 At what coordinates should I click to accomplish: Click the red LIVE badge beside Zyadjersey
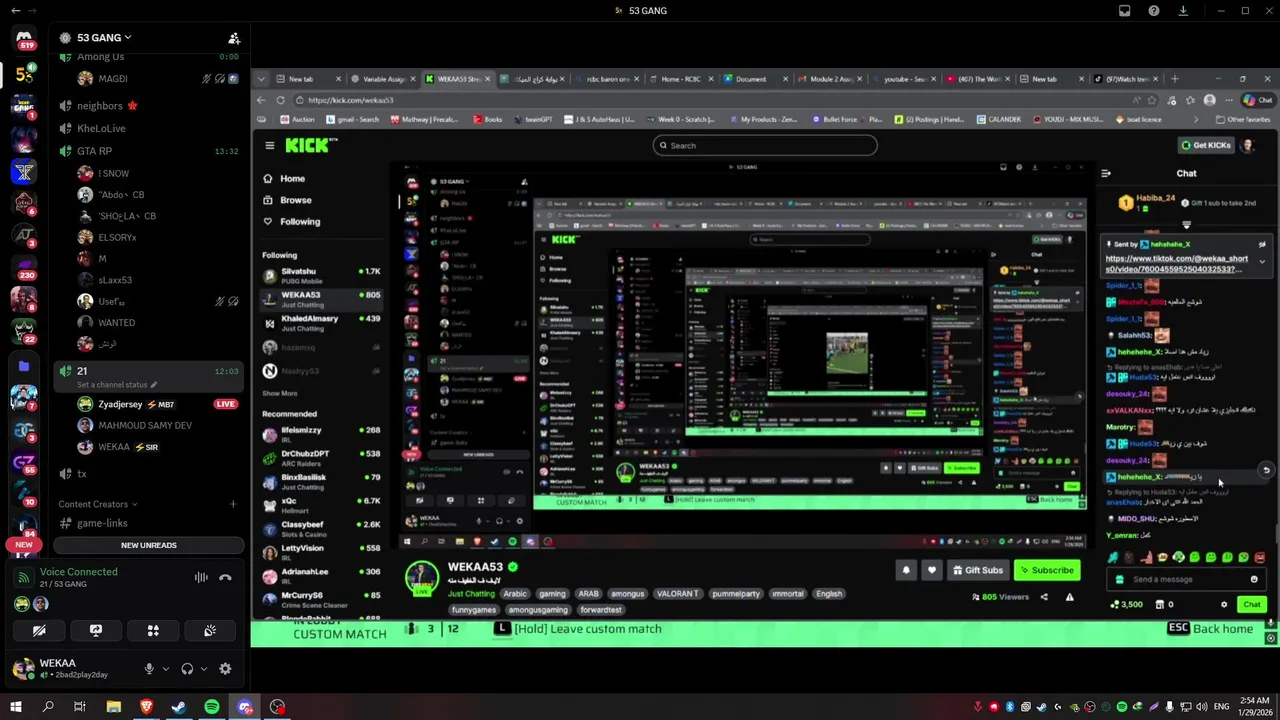(226, 404)
